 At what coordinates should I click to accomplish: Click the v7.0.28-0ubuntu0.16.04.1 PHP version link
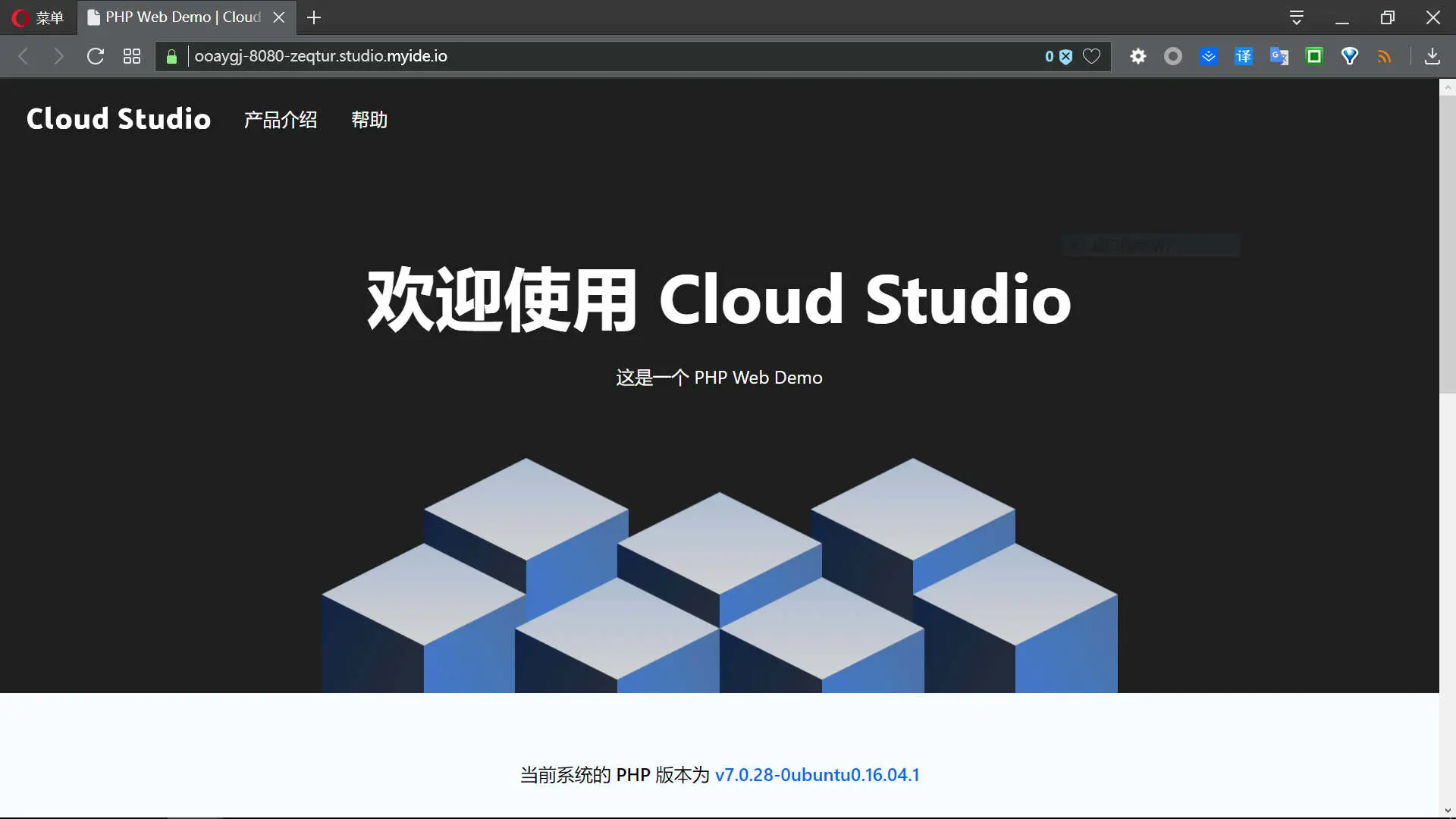817,774
